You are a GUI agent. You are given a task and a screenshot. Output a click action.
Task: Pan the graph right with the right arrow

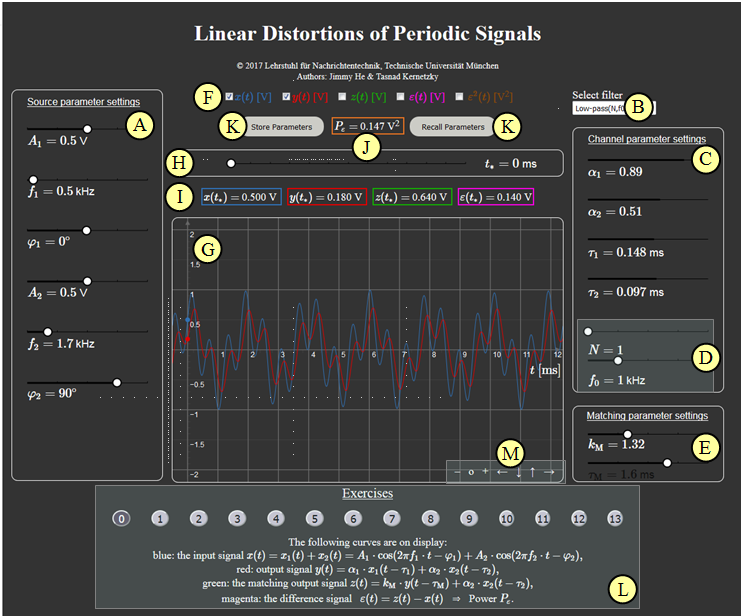pyautogui.click(x=549, y=471)
